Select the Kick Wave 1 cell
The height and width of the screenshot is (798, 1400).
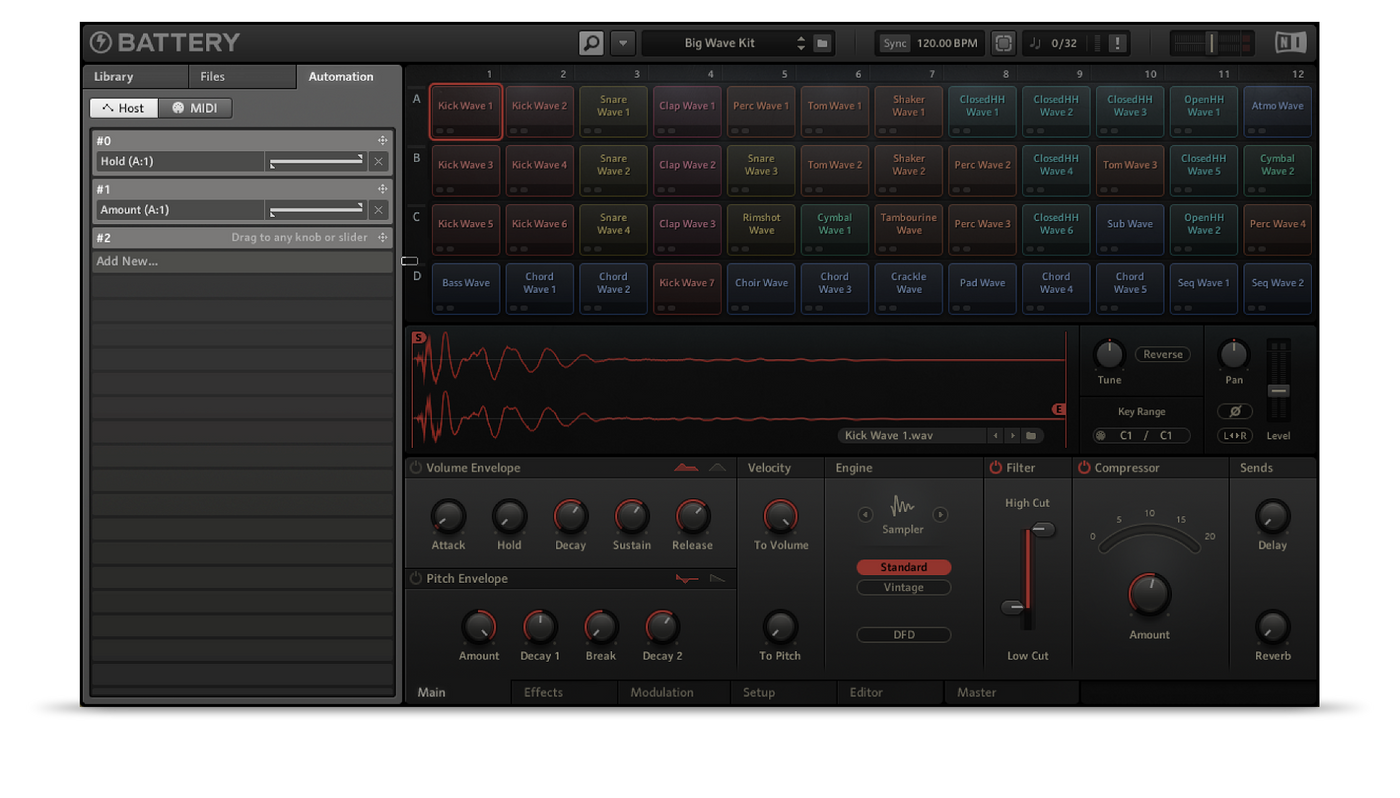tap(466, 111)
